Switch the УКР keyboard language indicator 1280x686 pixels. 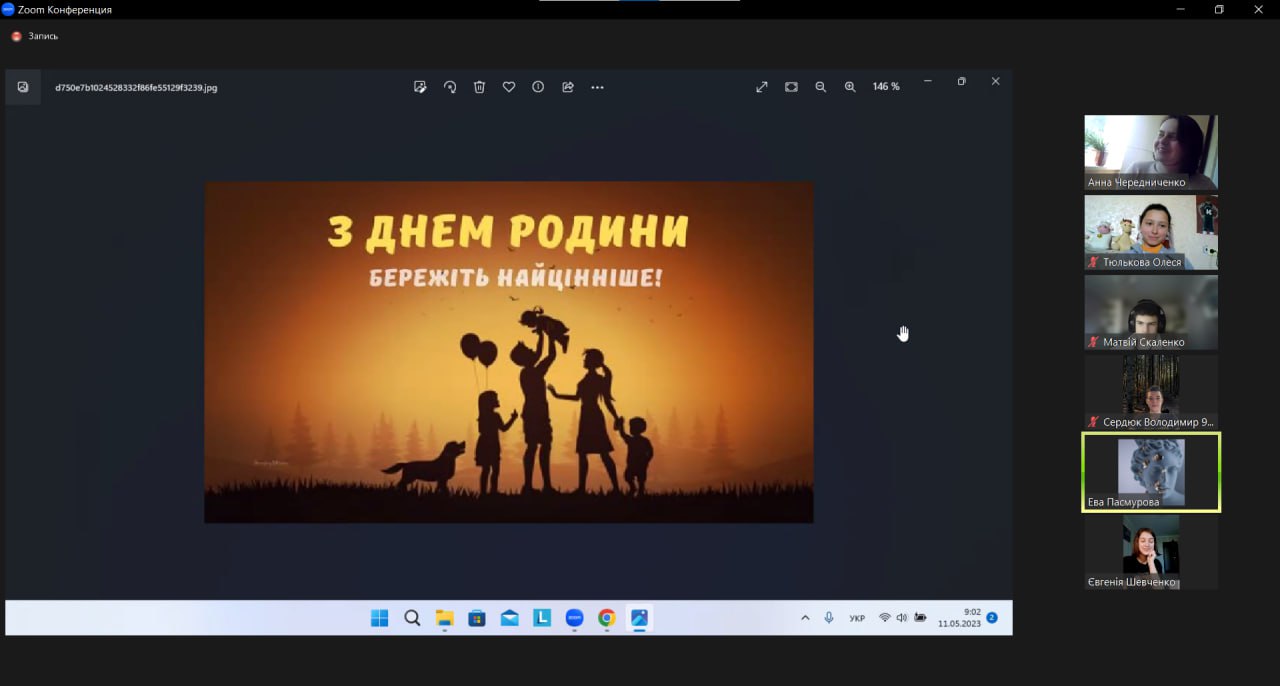857,618
